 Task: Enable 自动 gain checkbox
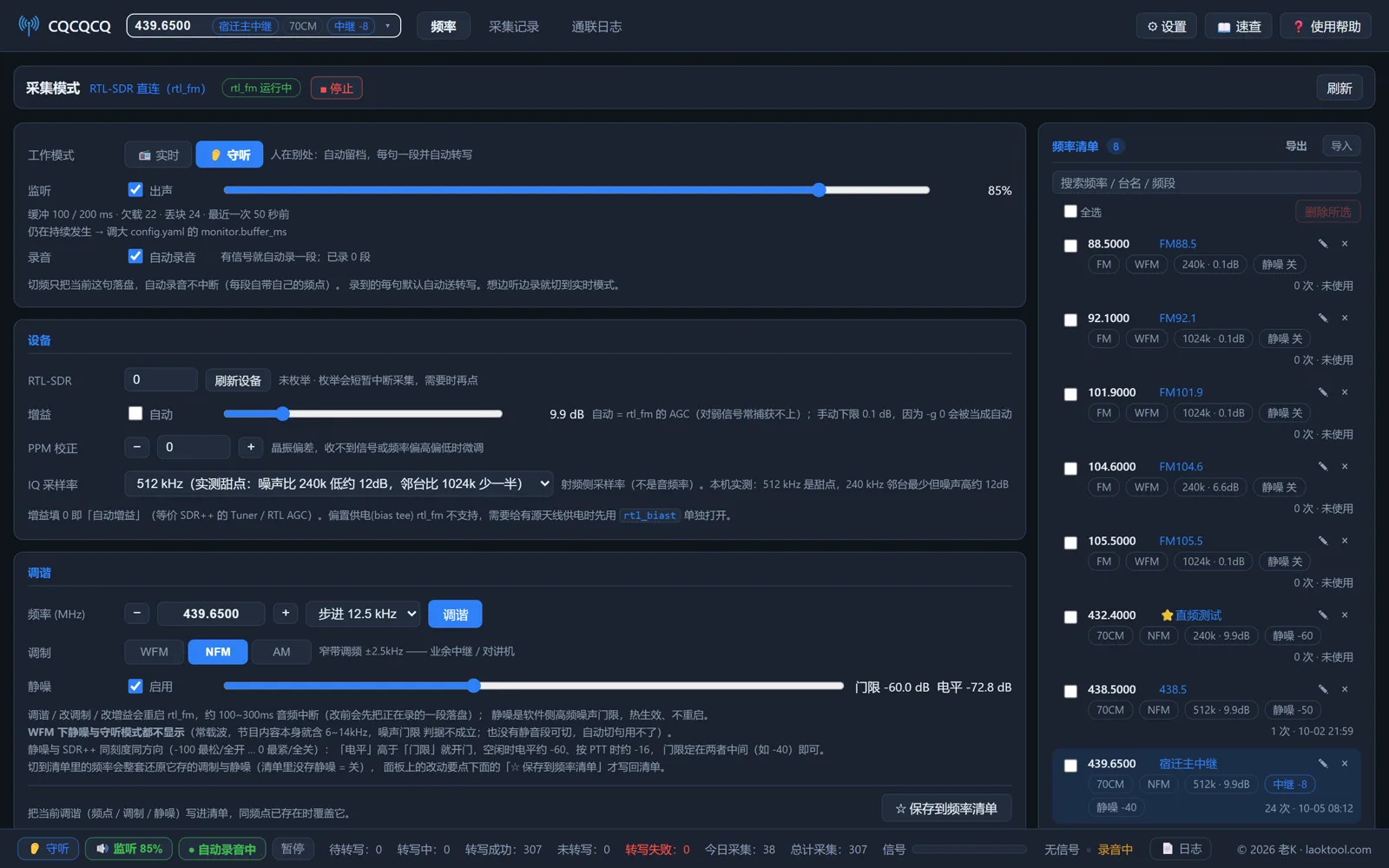pos(135,413)
